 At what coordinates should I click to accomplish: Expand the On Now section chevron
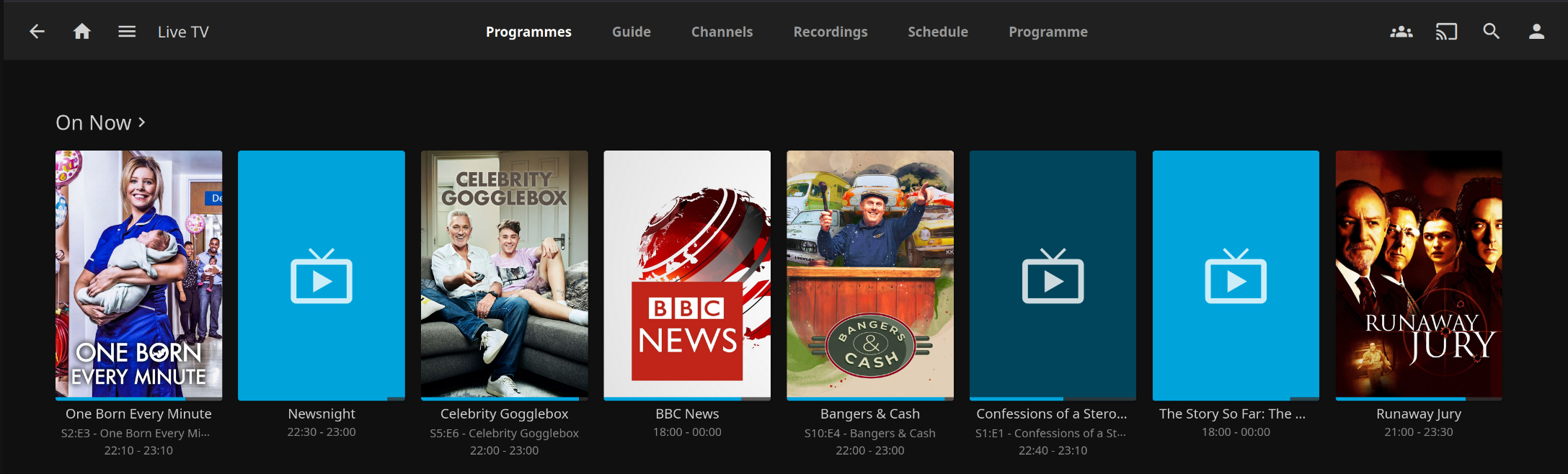pyautogui.click(x=142, y=122)
